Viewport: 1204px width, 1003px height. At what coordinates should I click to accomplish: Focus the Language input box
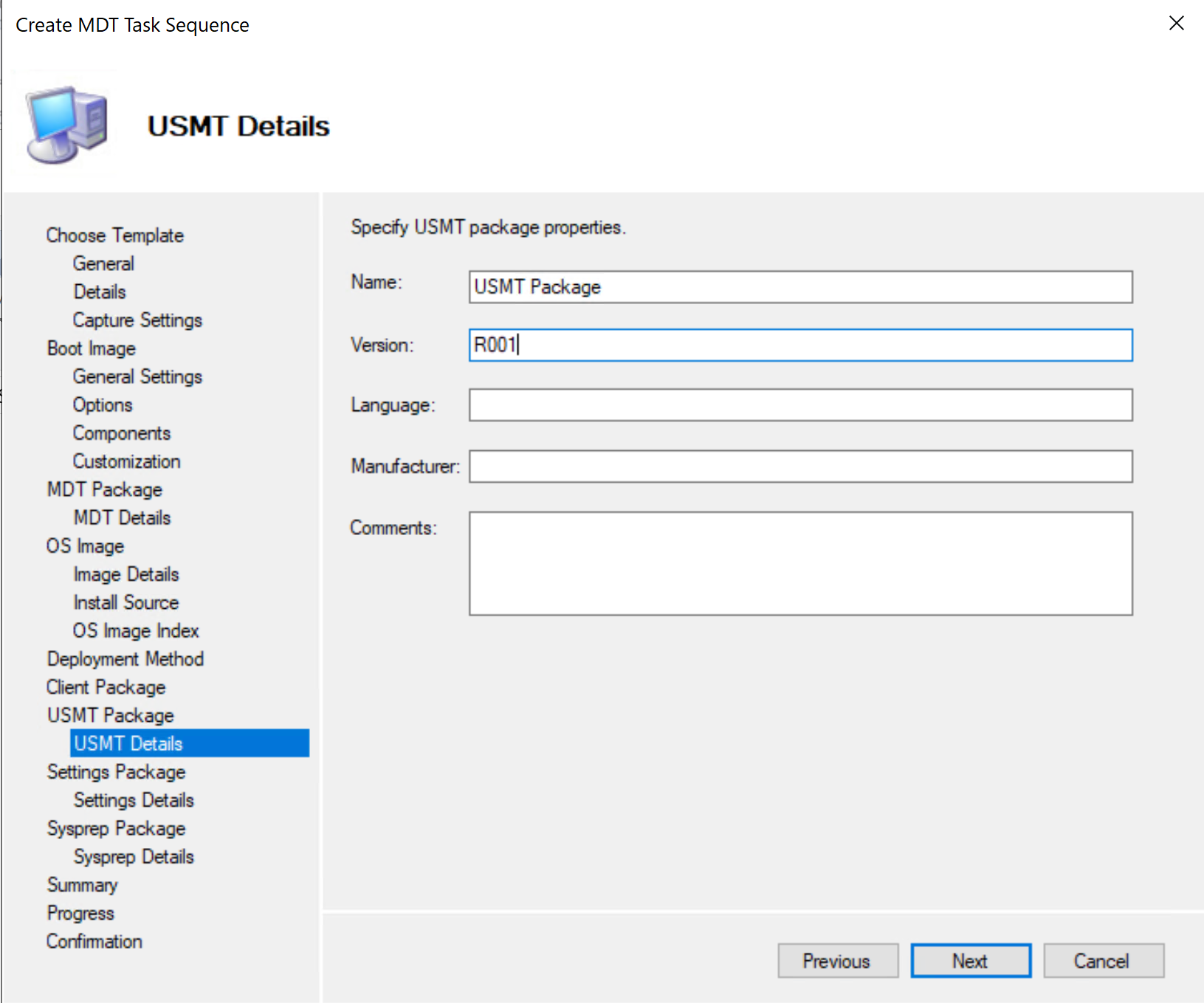tap(800, 404)
